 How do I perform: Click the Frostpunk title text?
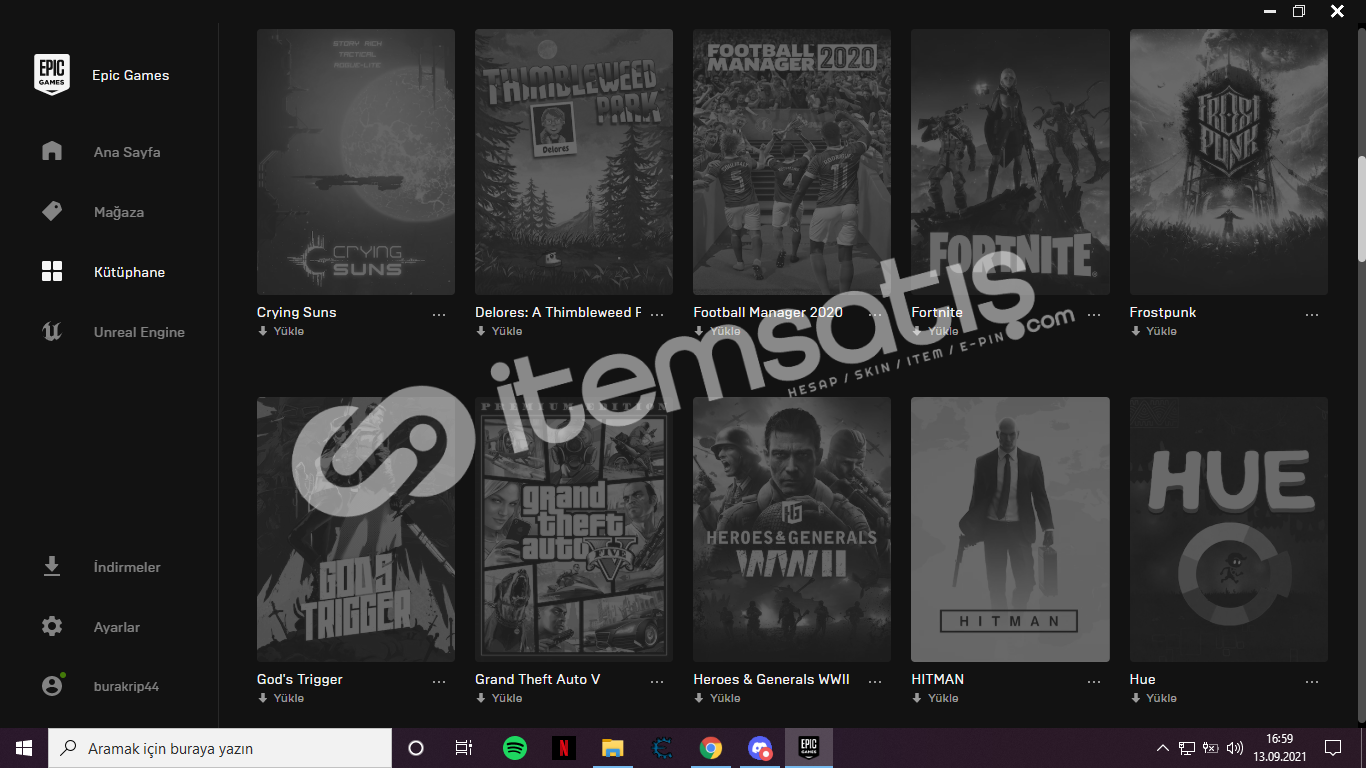(1163, 312)
